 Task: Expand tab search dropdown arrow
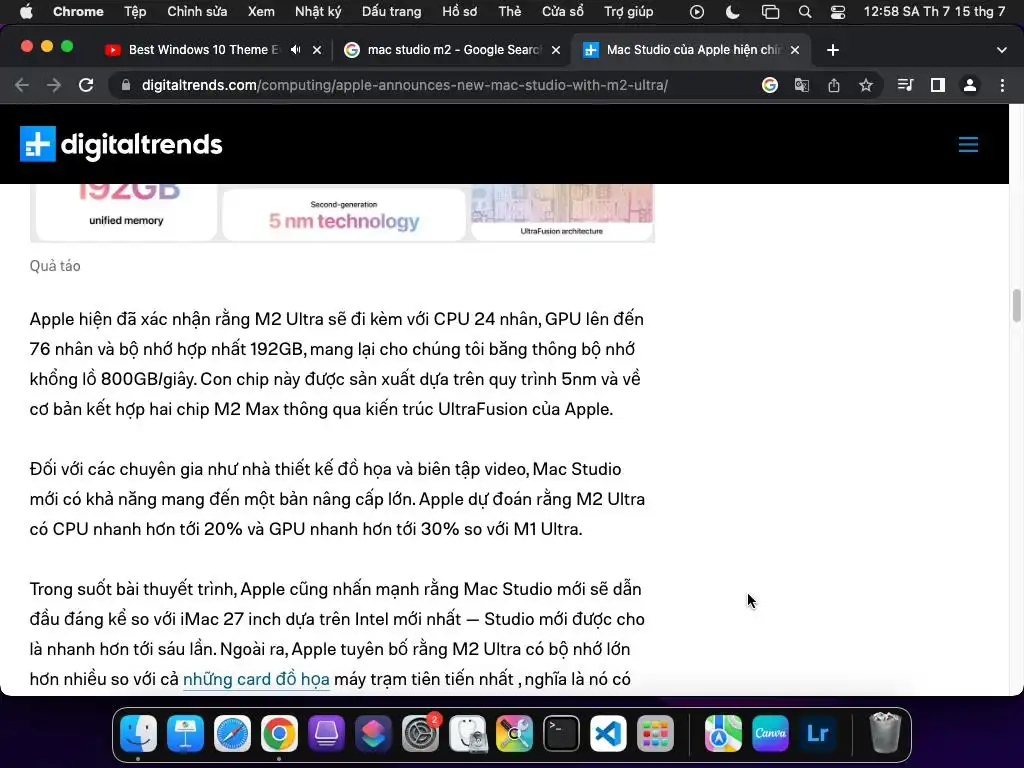pyautogui.click(x=1002, y=50)
